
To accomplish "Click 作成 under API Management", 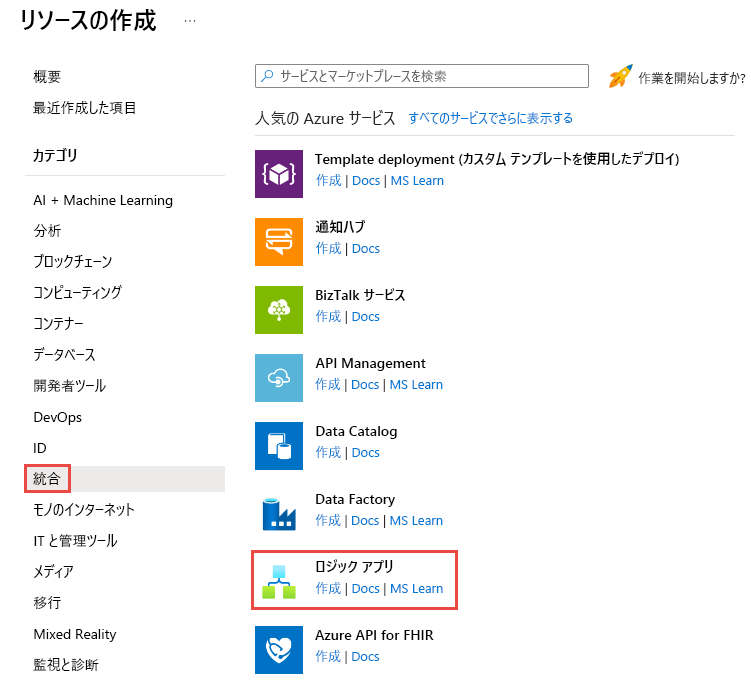I will (x=328, y=385).
